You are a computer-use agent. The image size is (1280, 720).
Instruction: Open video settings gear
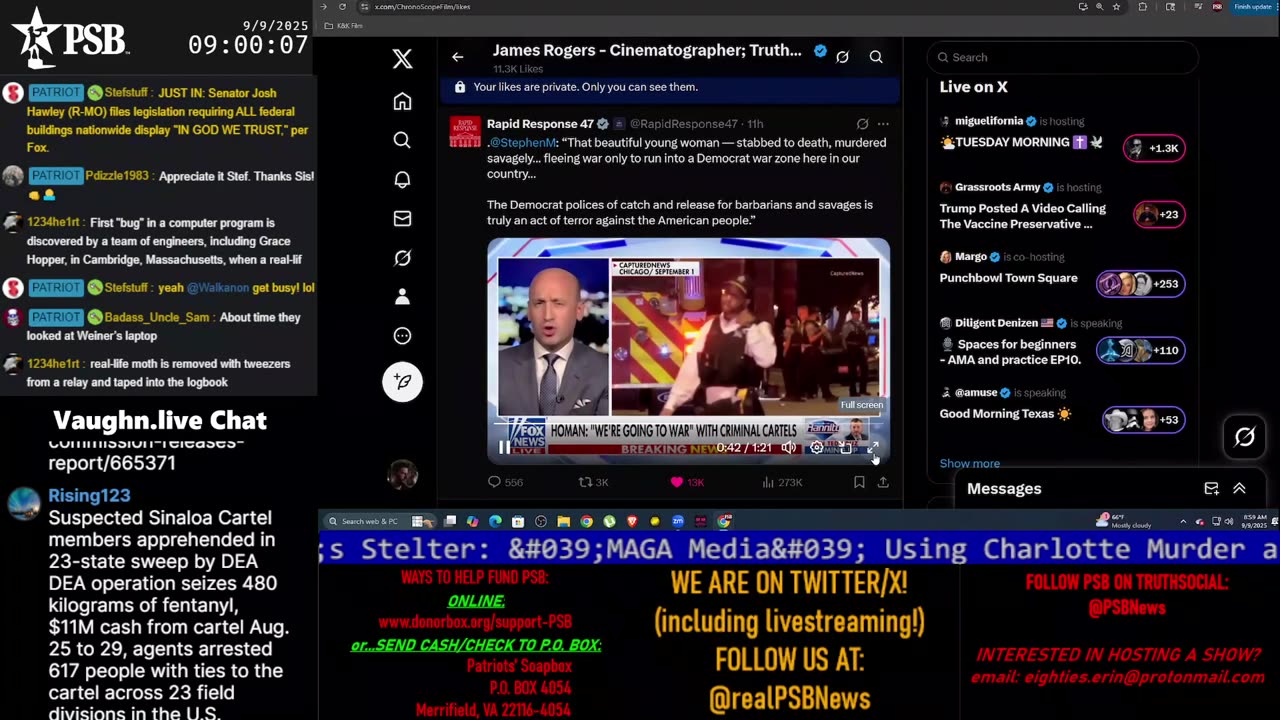[x=817, y=447]
